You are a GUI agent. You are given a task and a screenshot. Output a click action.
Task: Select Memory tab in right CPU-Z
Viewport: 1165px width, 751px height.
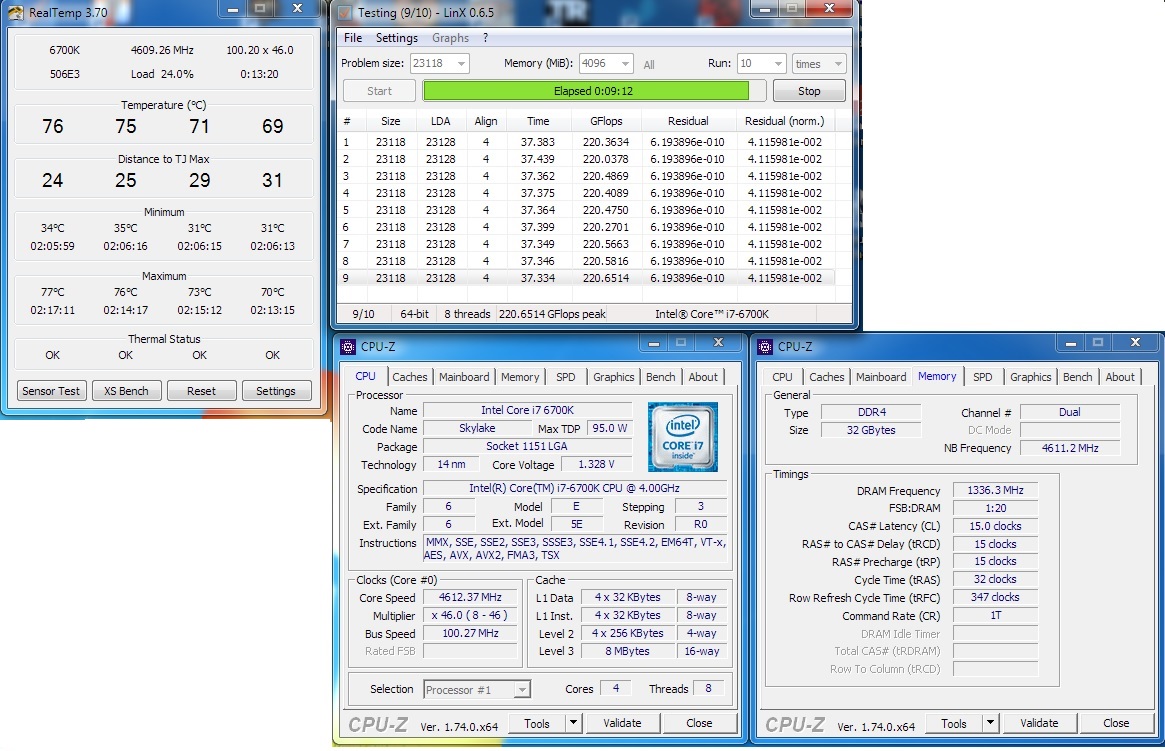[937, 376]
